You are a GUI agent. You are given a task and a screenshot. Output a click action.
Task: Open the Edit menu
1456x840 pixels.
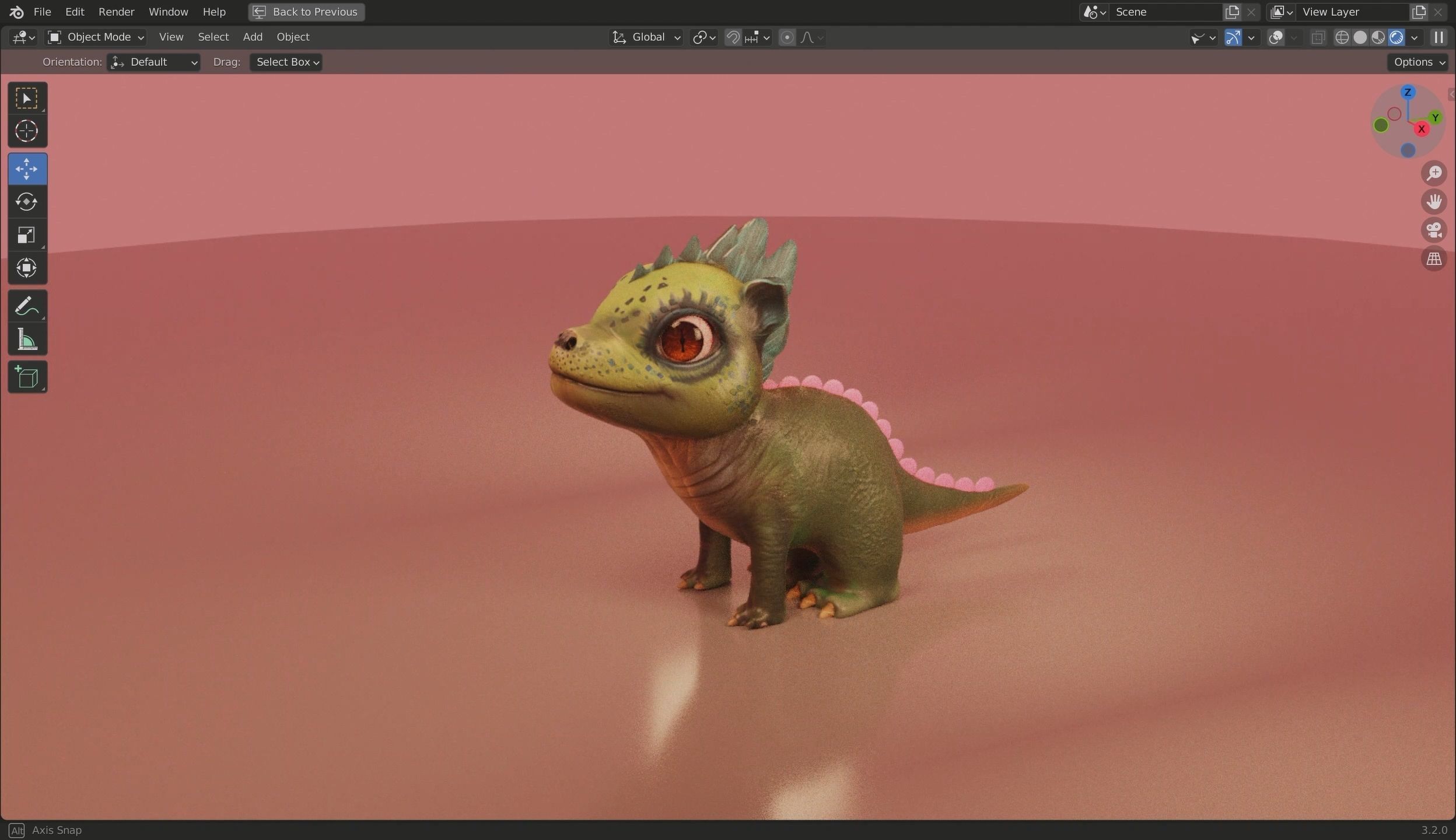point(75,12)
